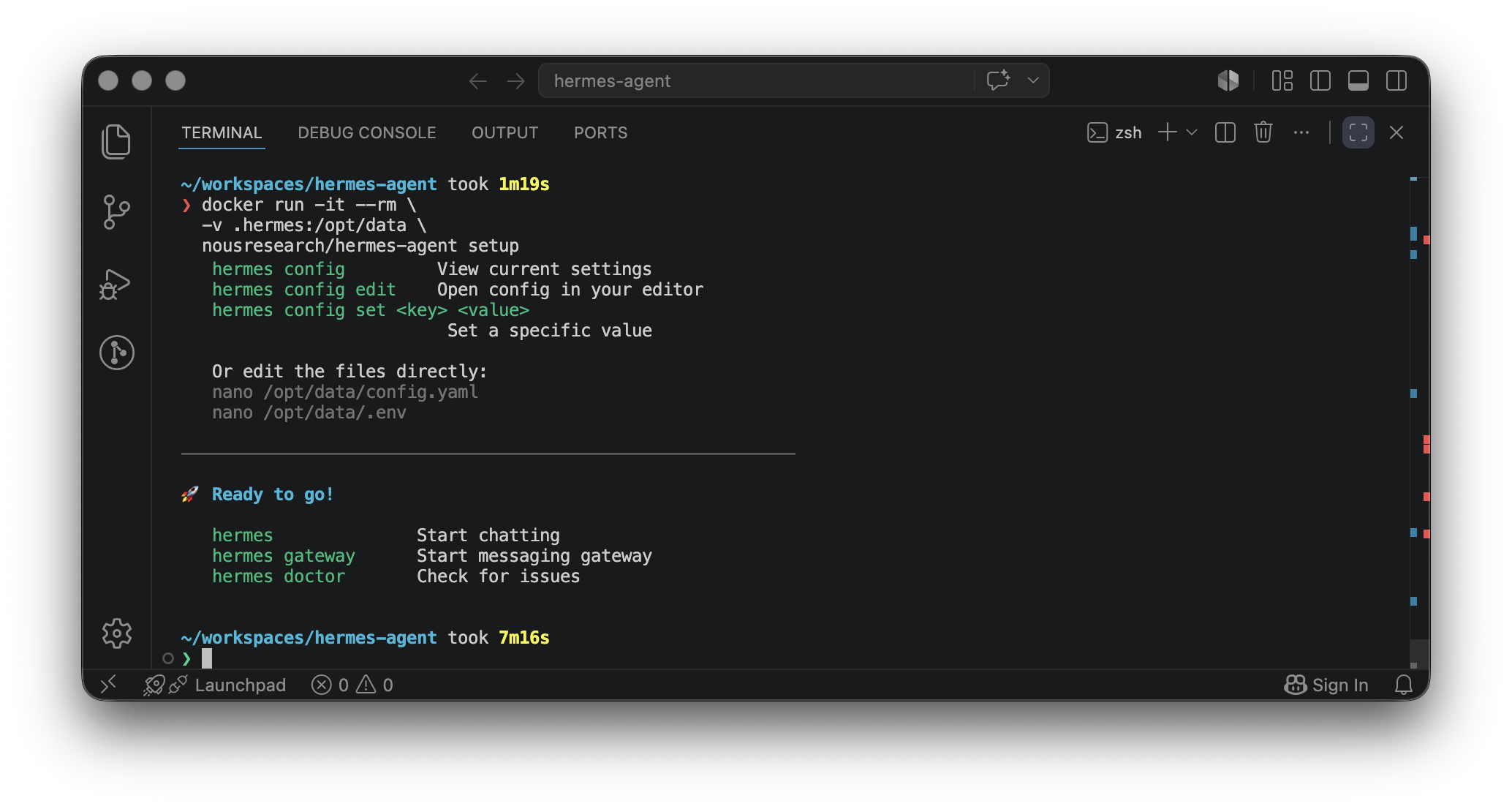Click the "hermes doctor" command text
1512x809 pixels.
(x=279, y=576)
